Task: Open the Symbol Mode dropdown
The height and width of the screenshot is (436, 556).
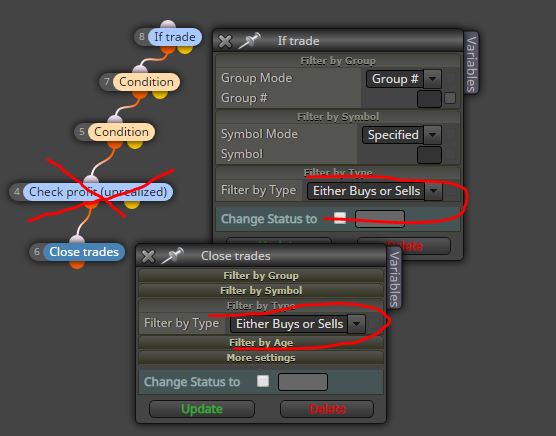Action: pos(402,135)
